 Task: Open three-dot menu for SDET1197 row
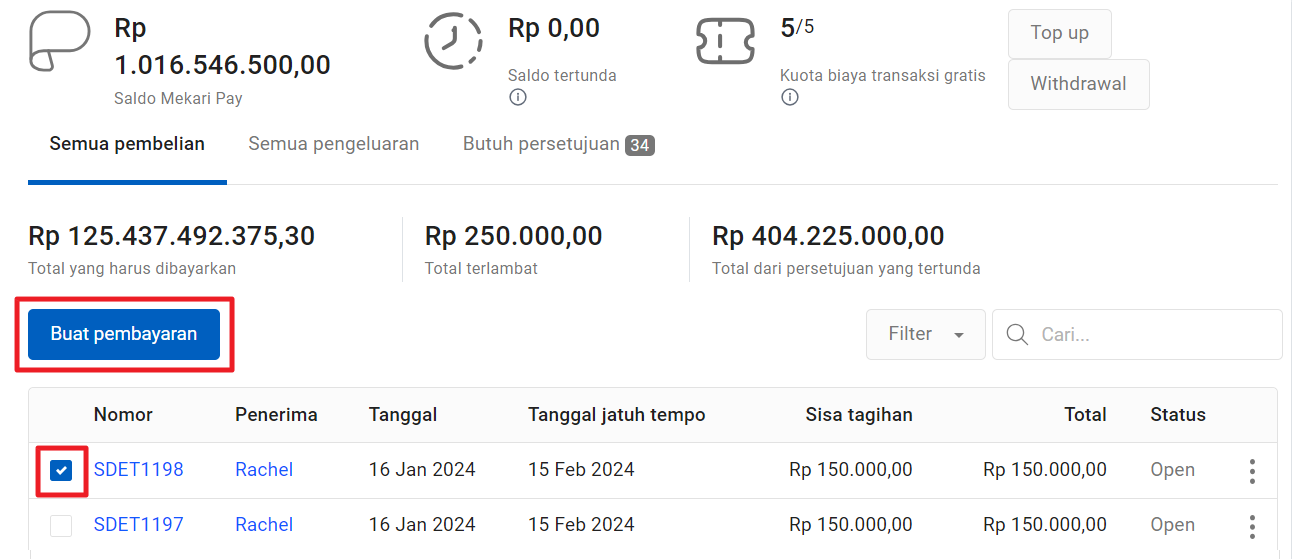point(1252,526)
